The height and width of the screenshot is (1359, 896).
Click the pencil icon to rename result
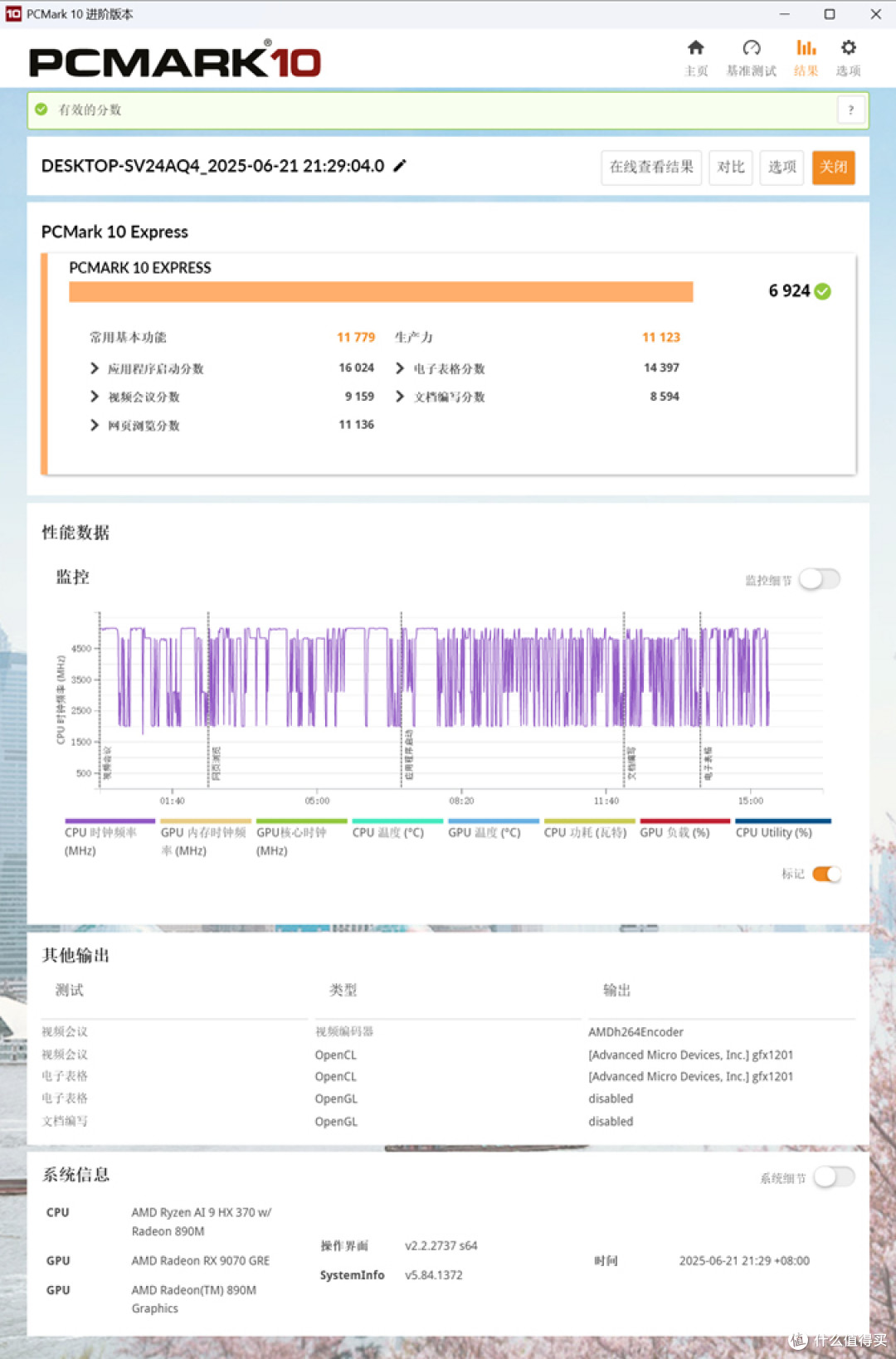point(400,166)
